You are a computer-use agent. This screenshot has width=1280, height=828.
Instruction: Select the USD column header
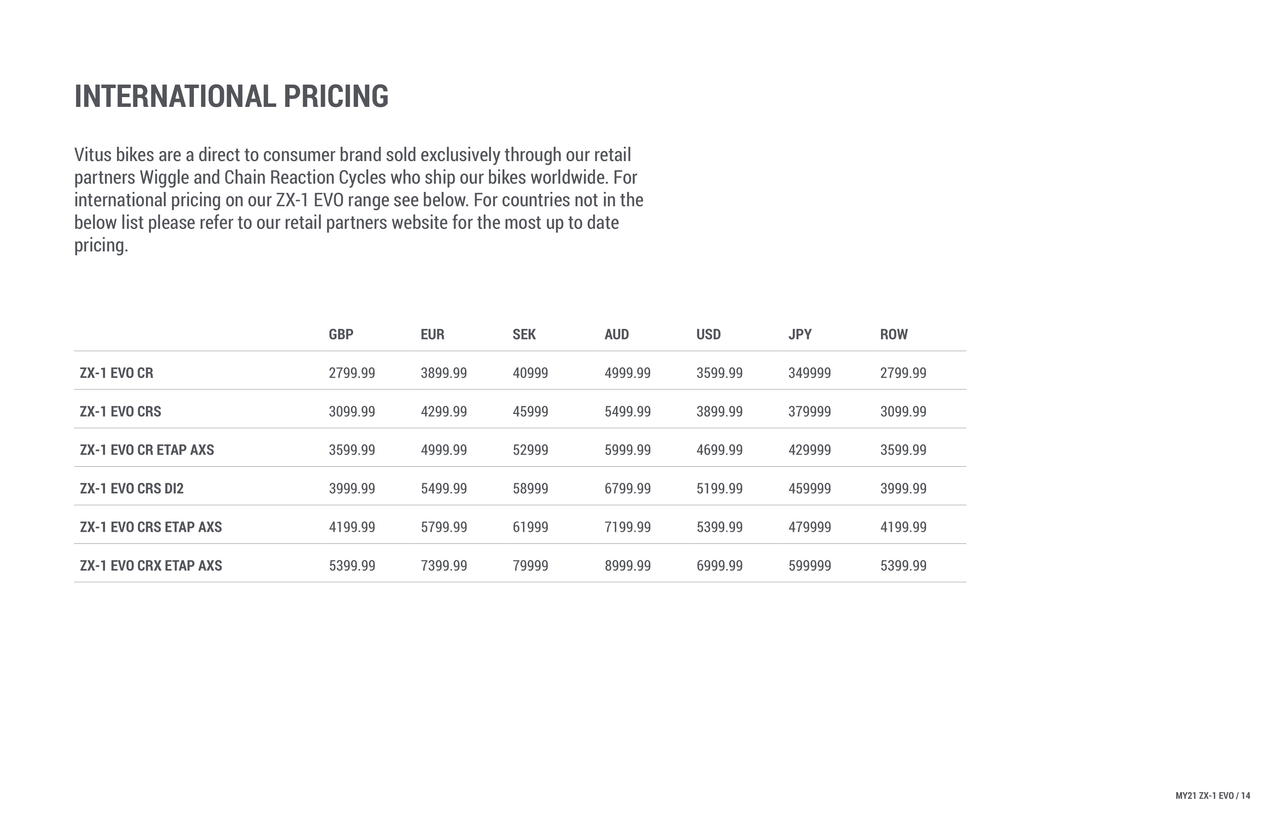708,334
